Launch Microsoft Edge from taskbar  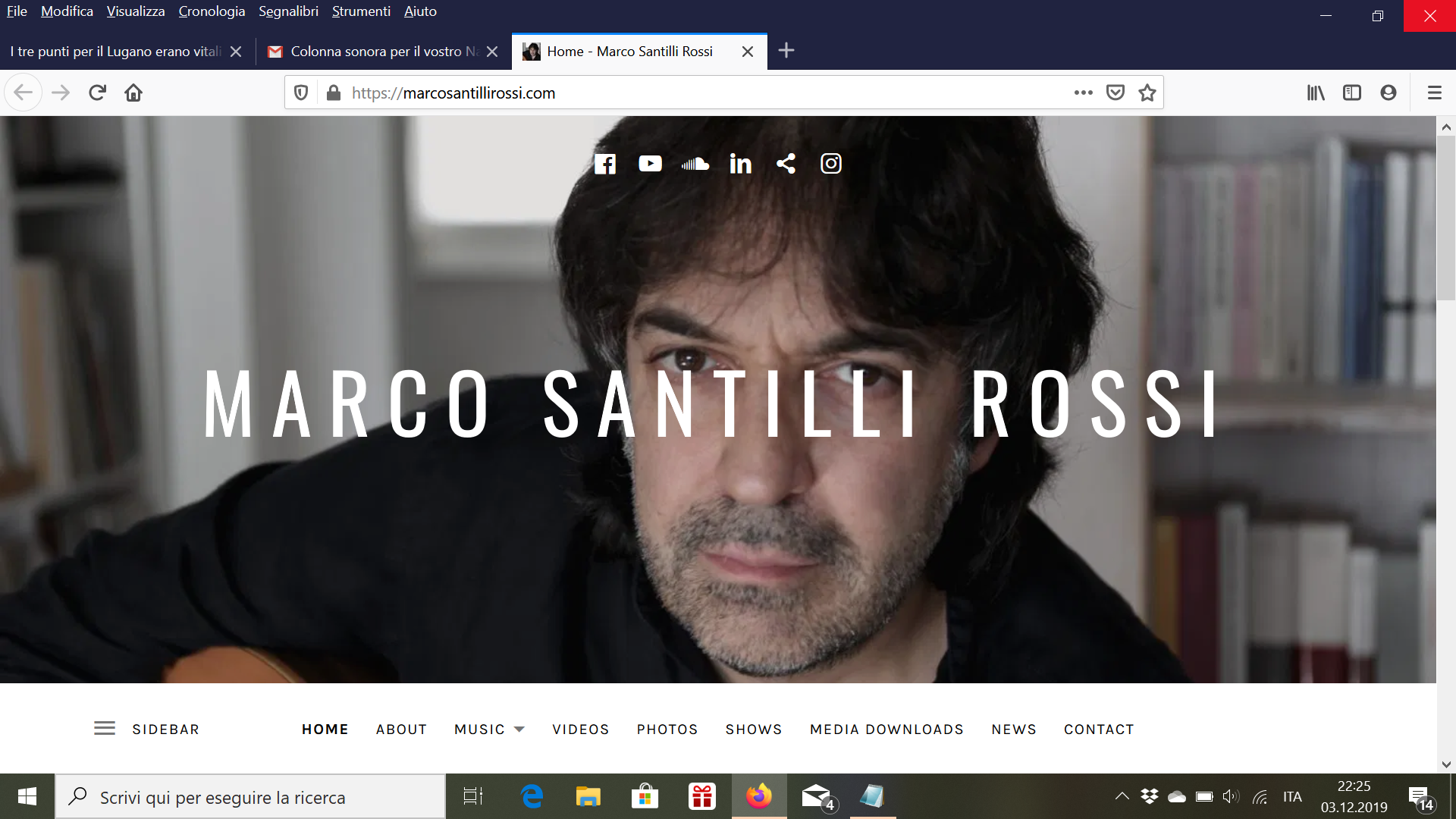(532, 796)
